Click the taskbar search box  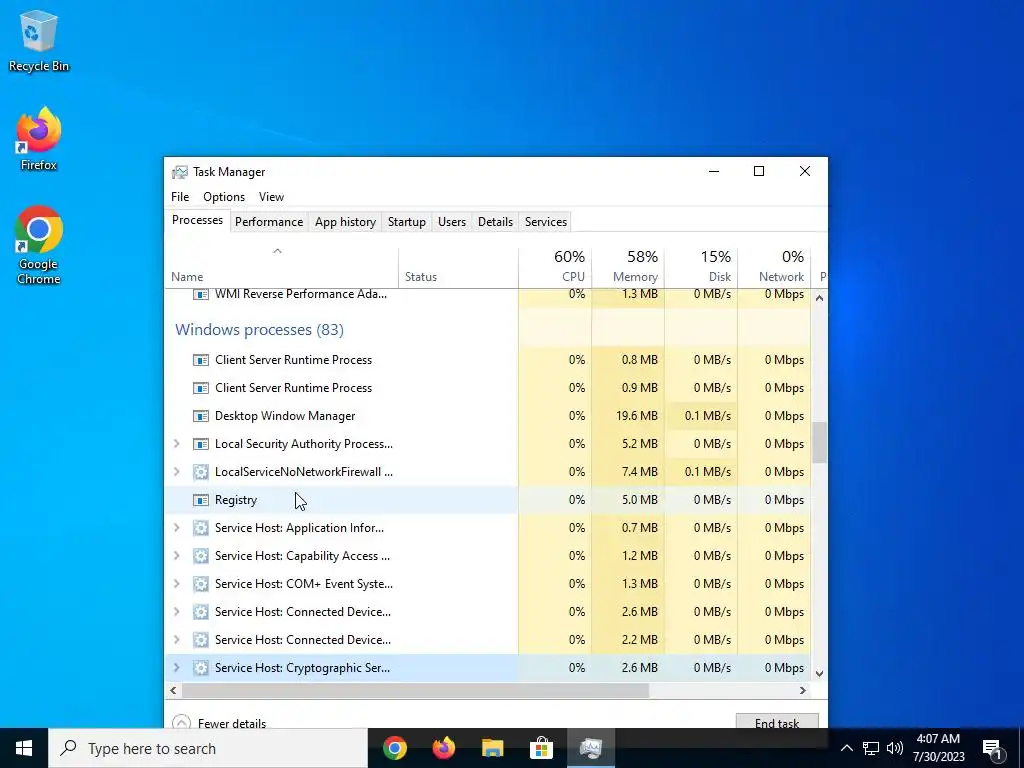(208, 748)
